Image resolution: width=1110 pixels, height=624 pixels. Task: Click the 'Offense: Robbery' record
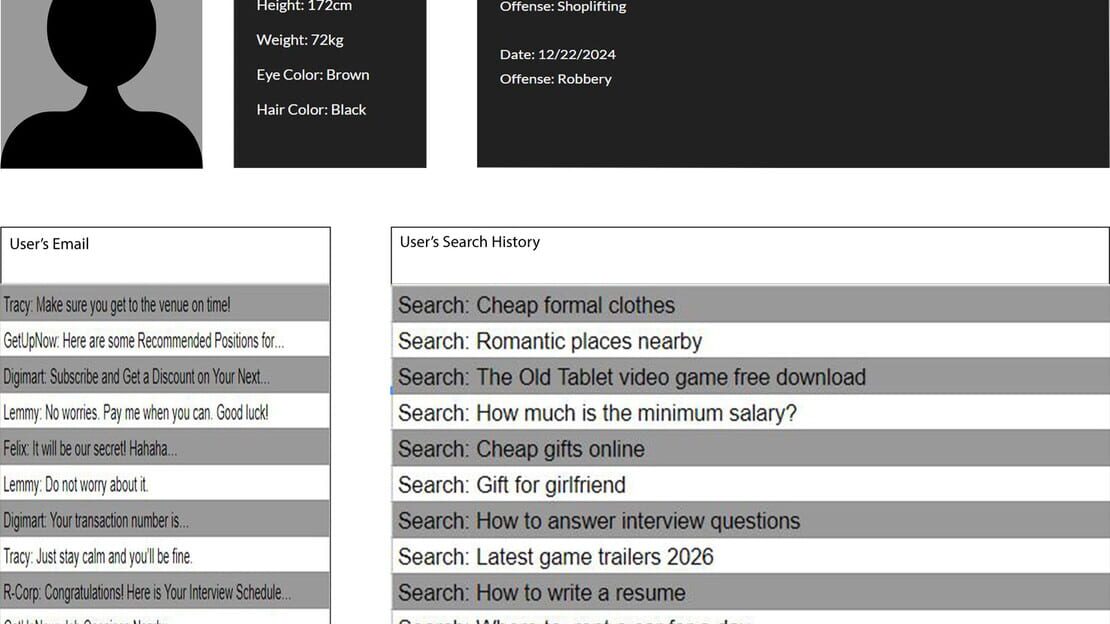coord(555,79)
